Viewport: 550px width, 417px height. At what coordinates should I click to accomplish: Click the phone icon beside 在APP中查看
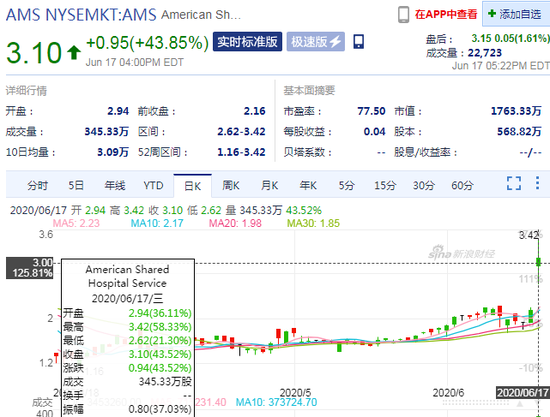click(403, 15)
